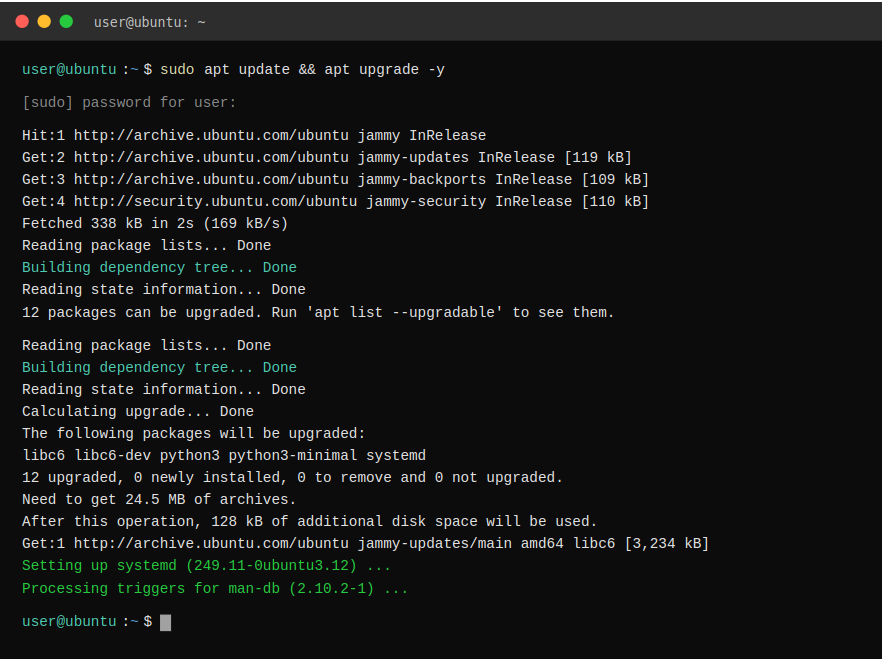Image resolution: width=882 pixels, height=659 pixels.
Task: Click the 'Fetched 338 kB in 2s' line
Action: 155,223
